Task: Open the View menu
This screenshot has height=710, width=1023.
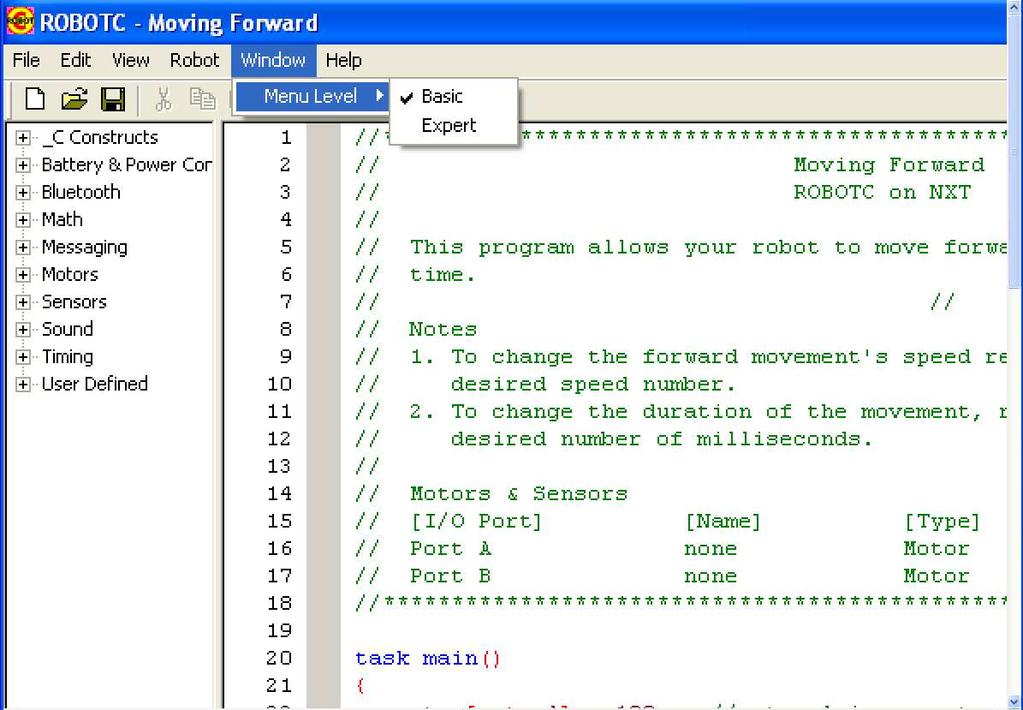Action: click(130, 61)
